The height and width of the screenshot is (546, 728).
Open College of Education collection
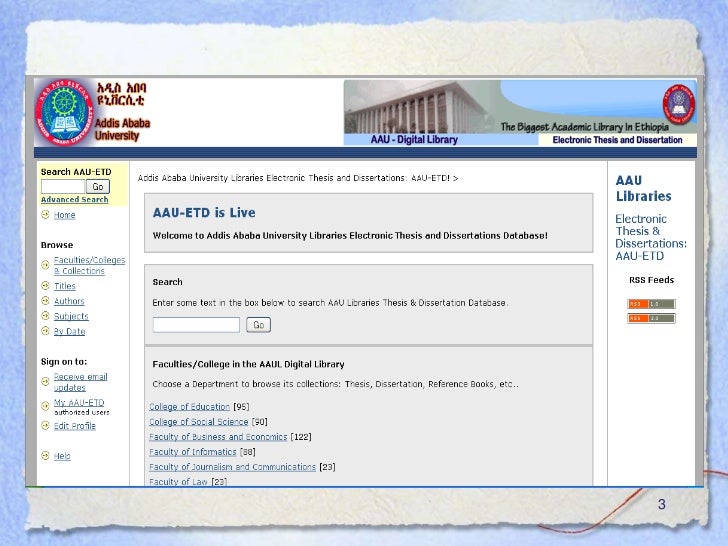click(189, 407)
